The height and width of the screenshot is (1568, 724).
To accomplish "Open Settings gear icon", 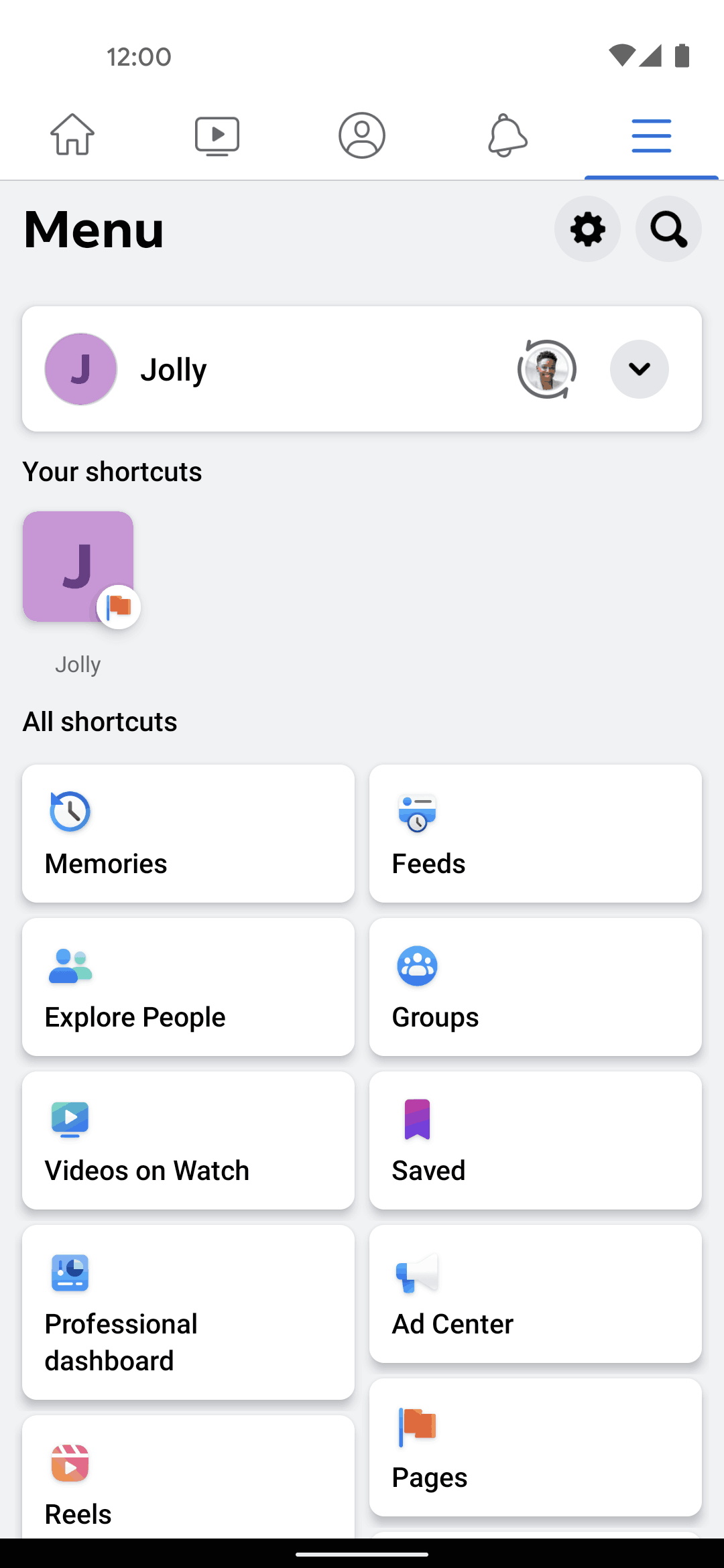I will 587,229.
